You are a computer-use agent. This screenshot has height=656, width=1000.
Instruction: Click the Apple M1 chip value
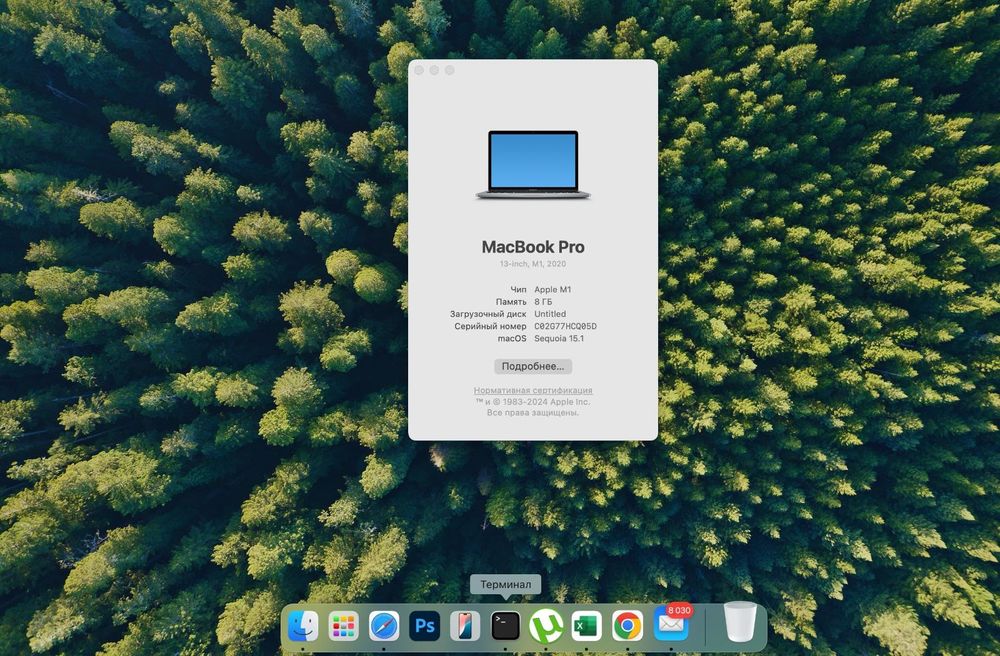tap(553, 289)
